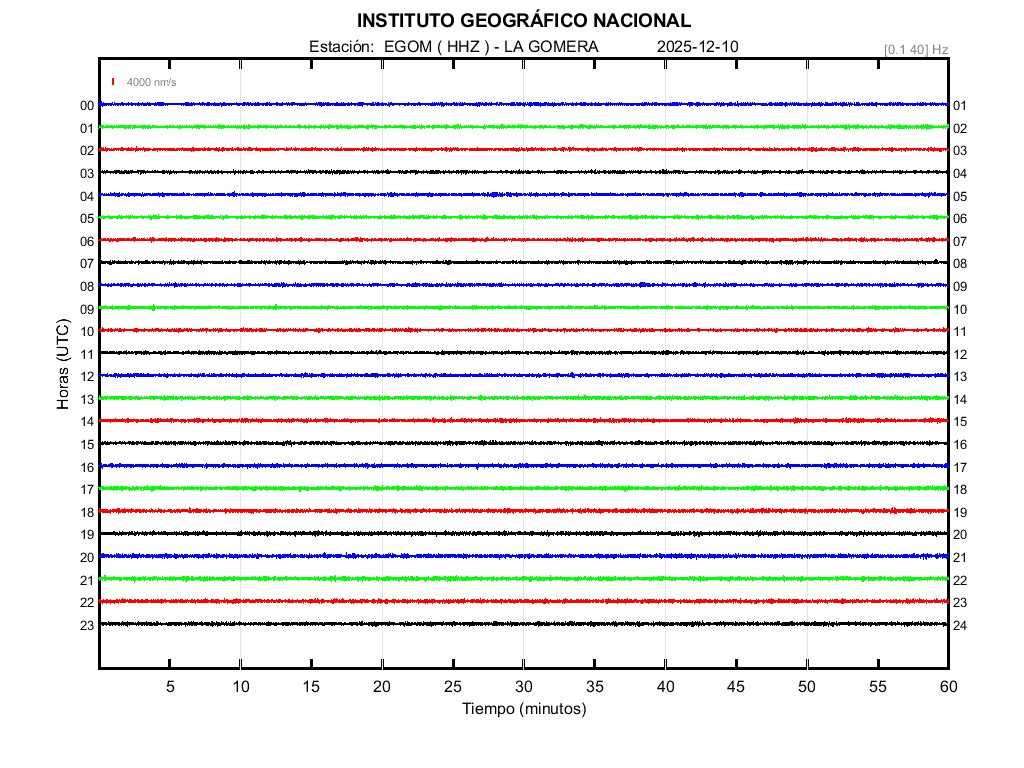This screenshot has height=768, width=1024.
Task: Select the green seismic trace for hour 01
Action: [523, 127]
